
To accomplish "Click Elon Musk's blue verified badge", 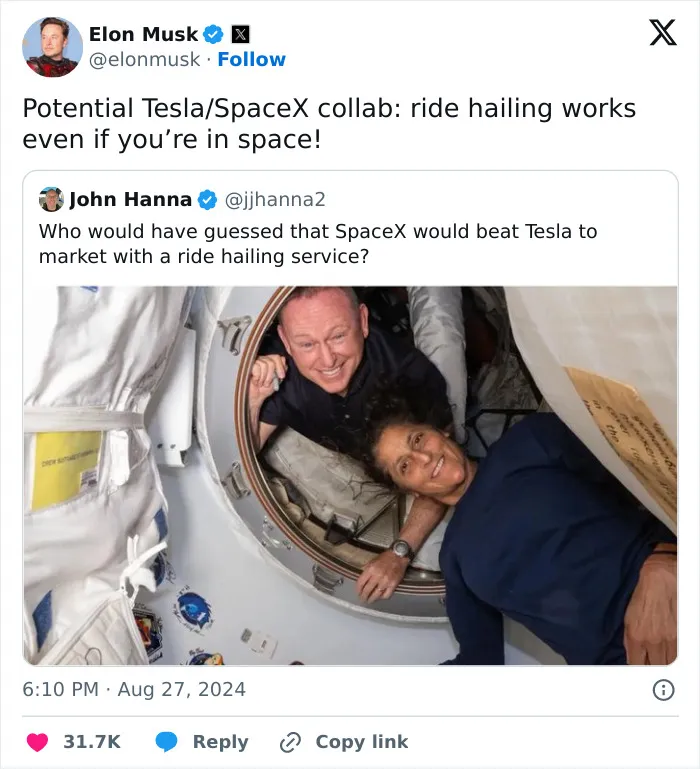I will pos(213,35).
